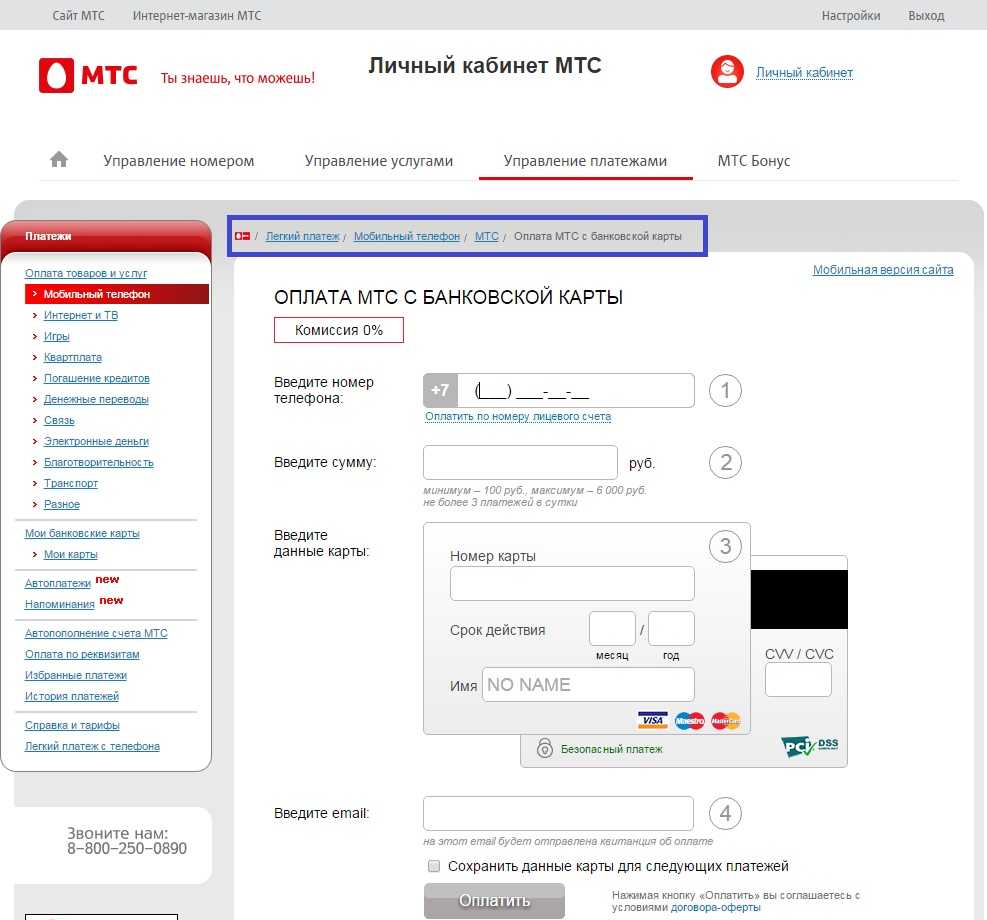Open Оплата товаров и услуг link

86,273
